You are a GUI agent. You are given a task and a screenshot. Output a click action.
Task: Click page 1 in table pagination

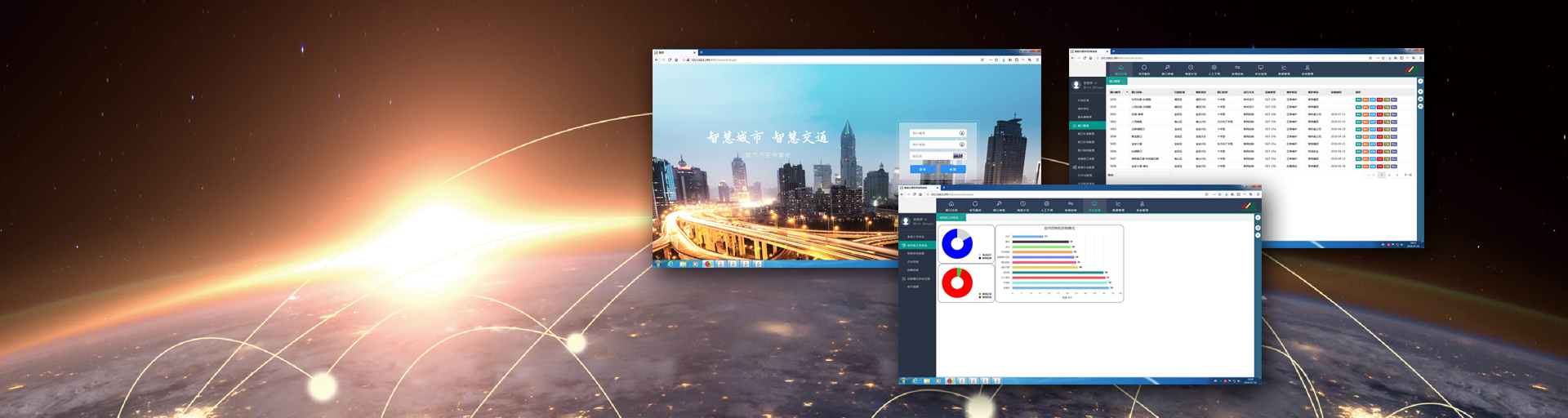click(x=1382, y=175)
